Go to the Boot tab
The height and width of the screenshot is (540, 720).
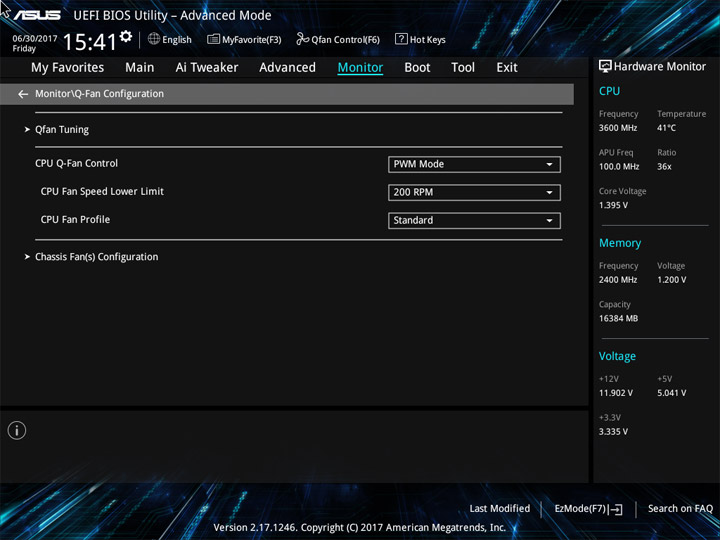point(417,68)
